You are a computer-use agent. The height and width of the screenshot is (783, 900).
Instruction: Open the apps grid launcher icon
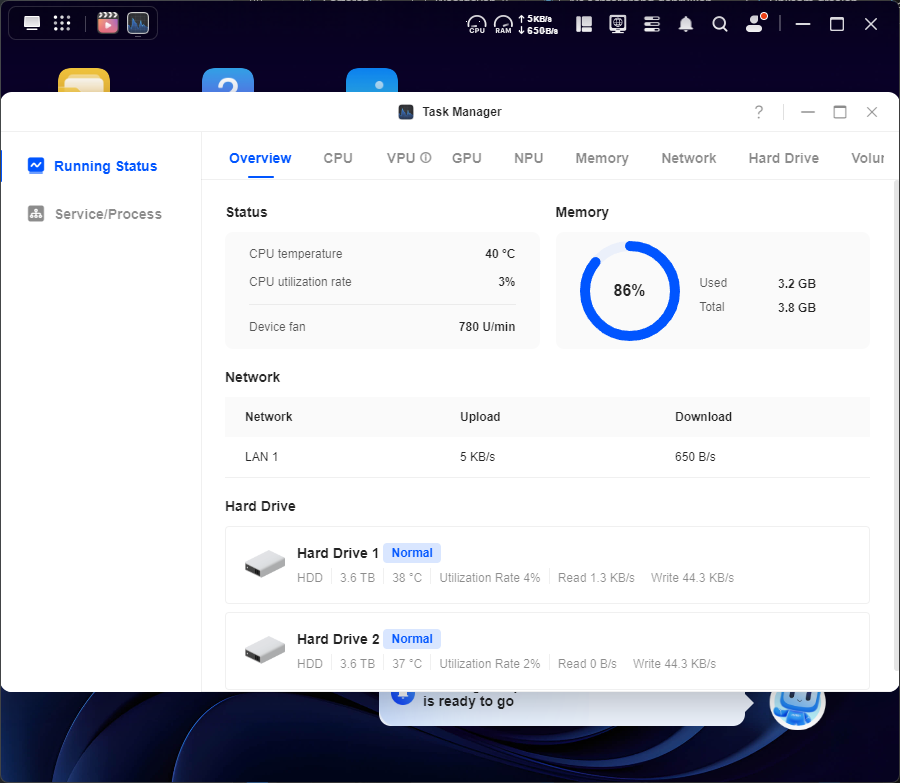(62, 23)
